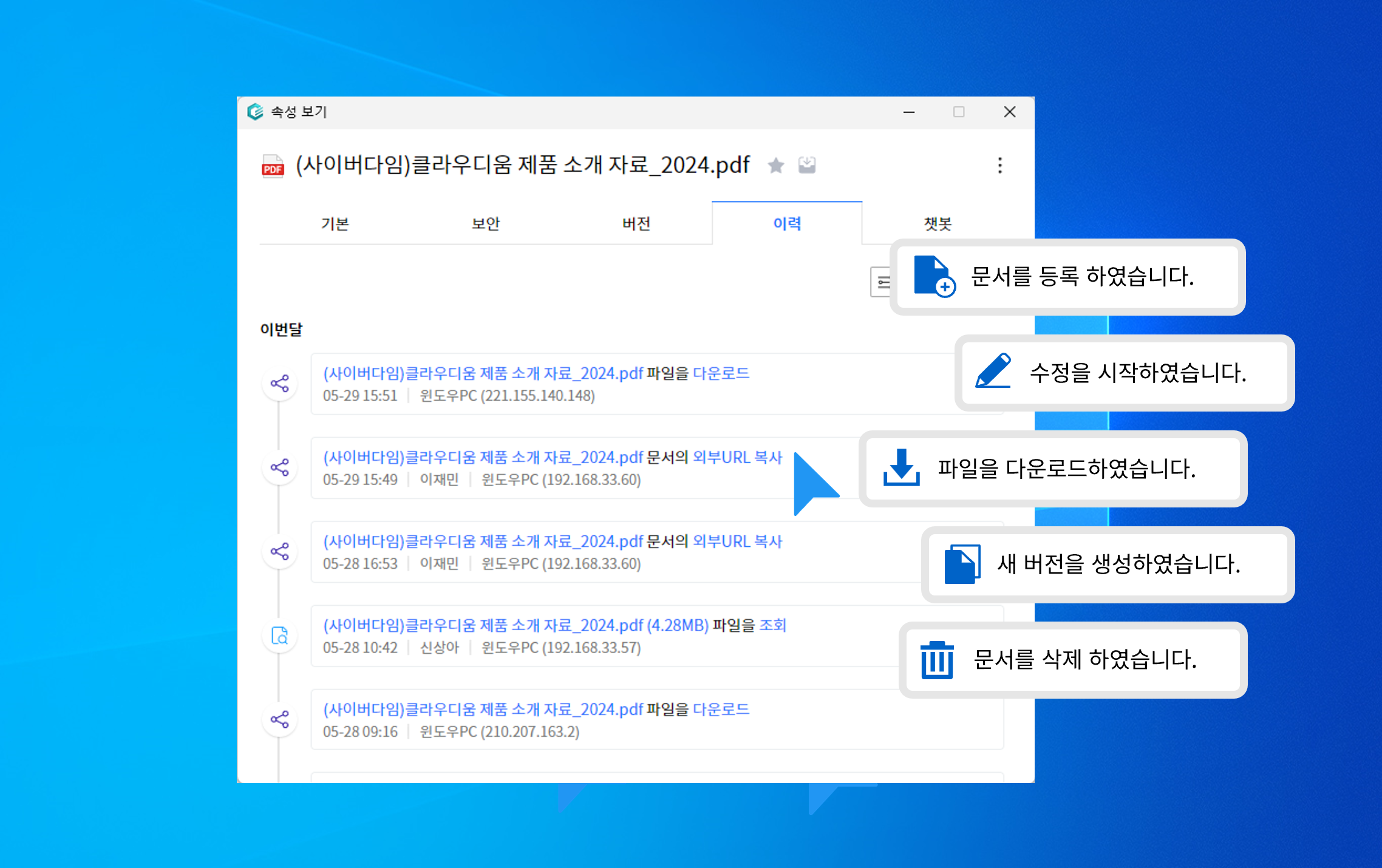Click pencil icon in 수정을 시작하였습니다 card
This screenshot has height=868, width=1382.
click(x=993, y=370)
